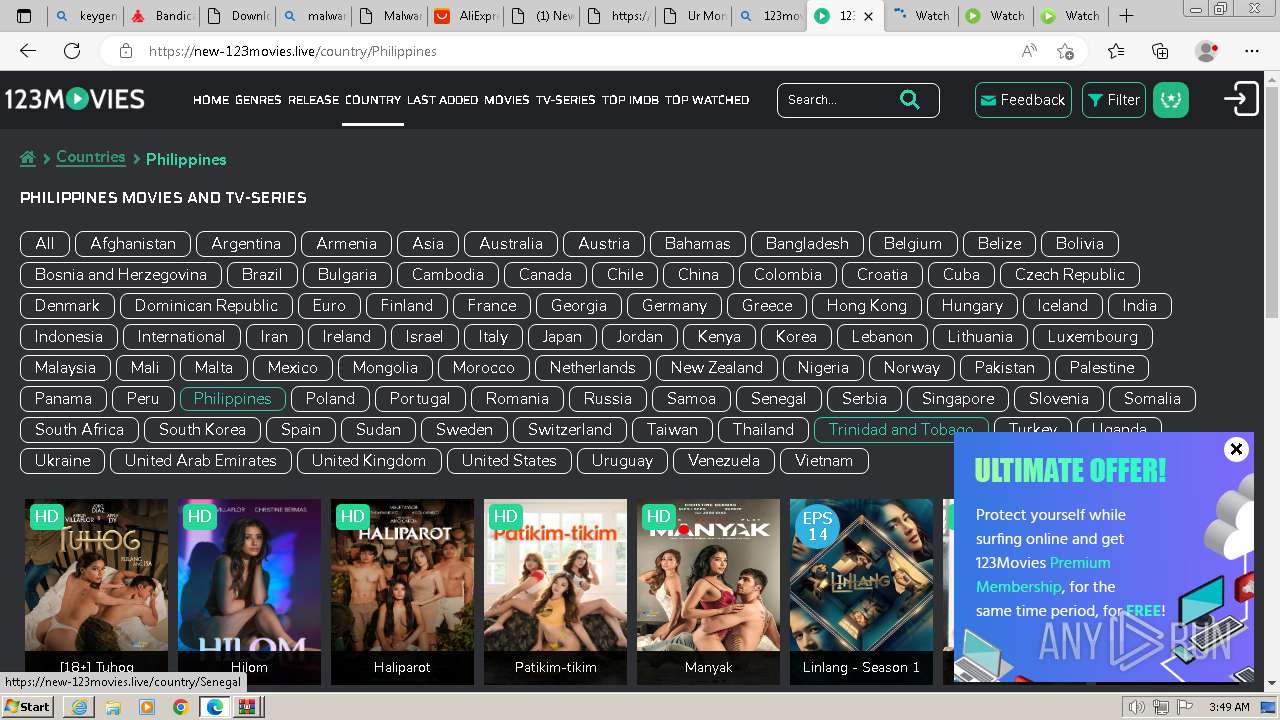Launch Internet Explorer from taskbar
The width and height of the screenshot is (1280, 720).
point(79,707)
